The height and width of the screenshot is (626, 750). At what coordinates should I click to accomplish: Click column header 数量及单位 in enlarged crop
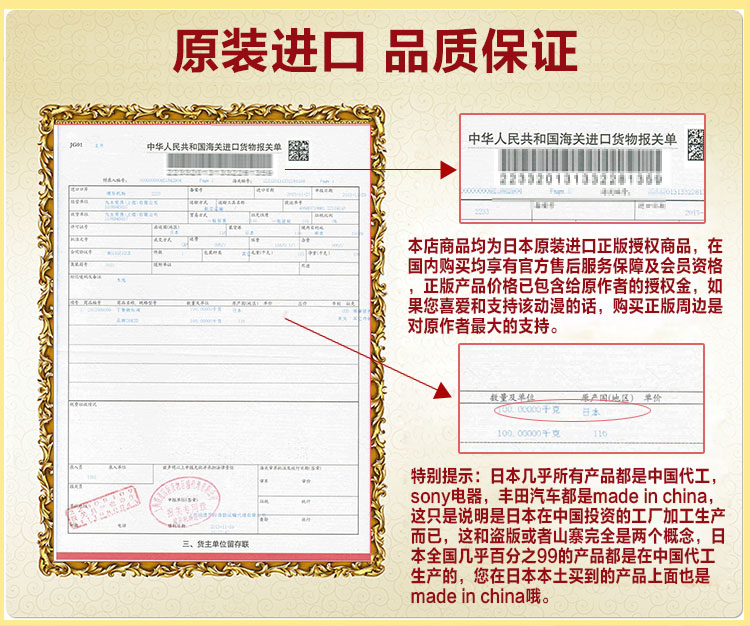512,397
